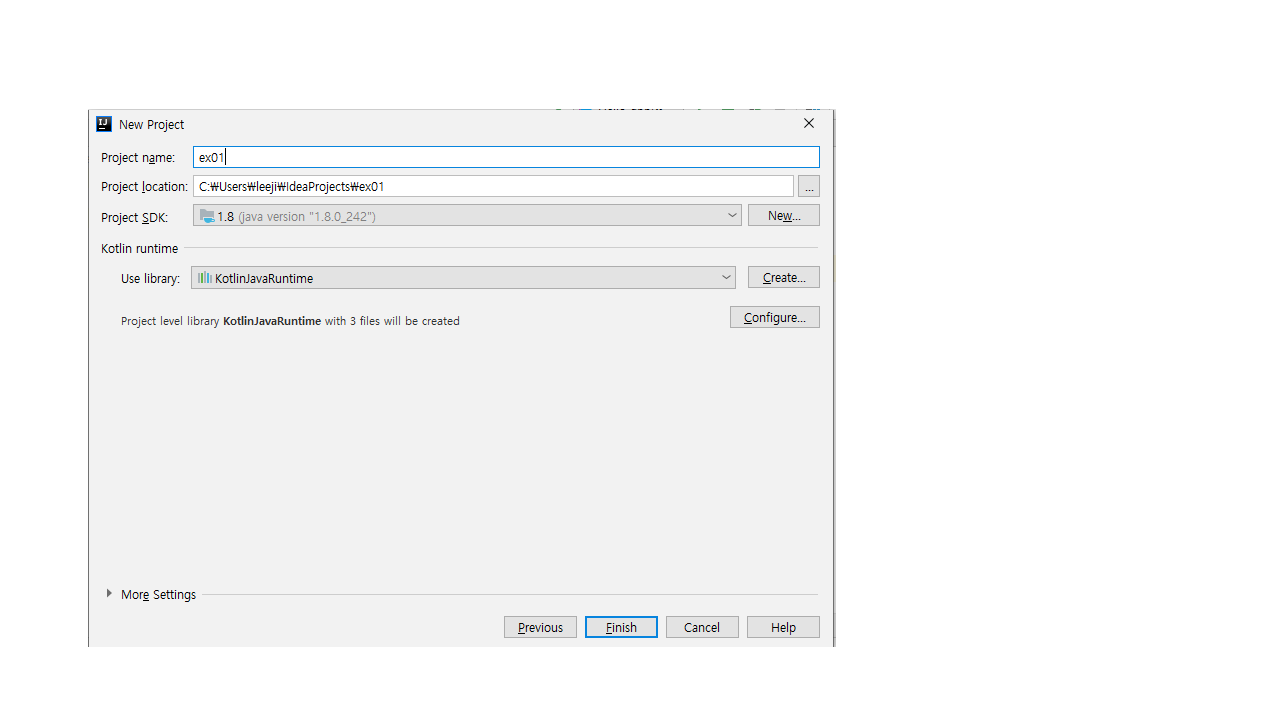The width and height of the screenshot is (1280, 720).
Task: Open the Use library dropdown arrow
Action: click(x=726, y=278)
